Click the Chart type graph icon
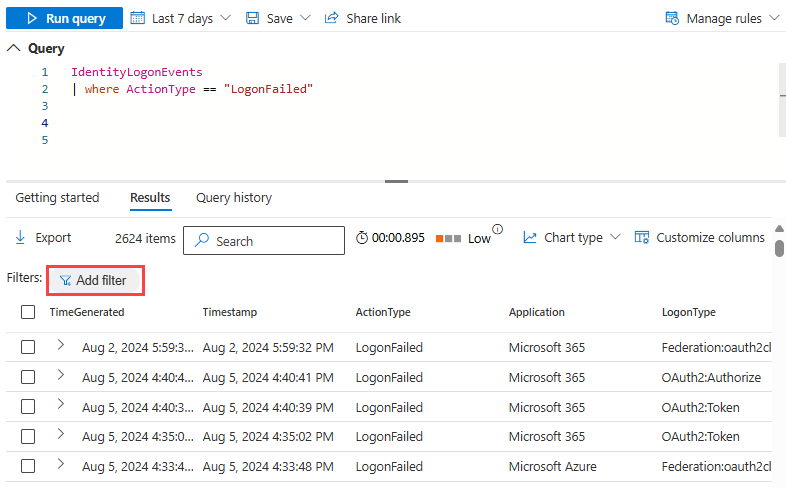786x488 pixels. pos(530,238)
